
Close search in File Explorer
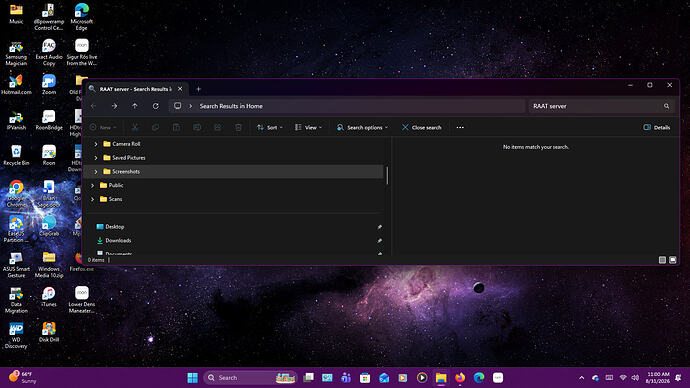click(422, 128)
